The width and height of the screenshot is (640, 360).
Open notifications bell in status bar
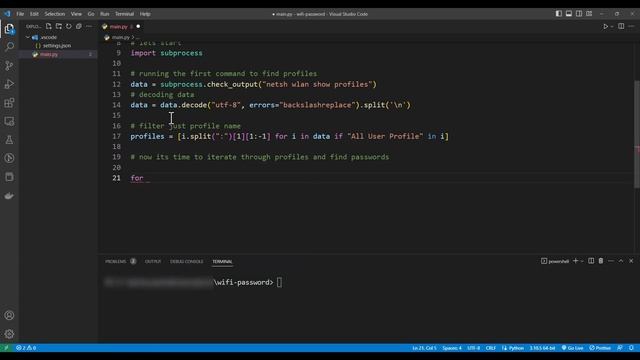(631, 348)
